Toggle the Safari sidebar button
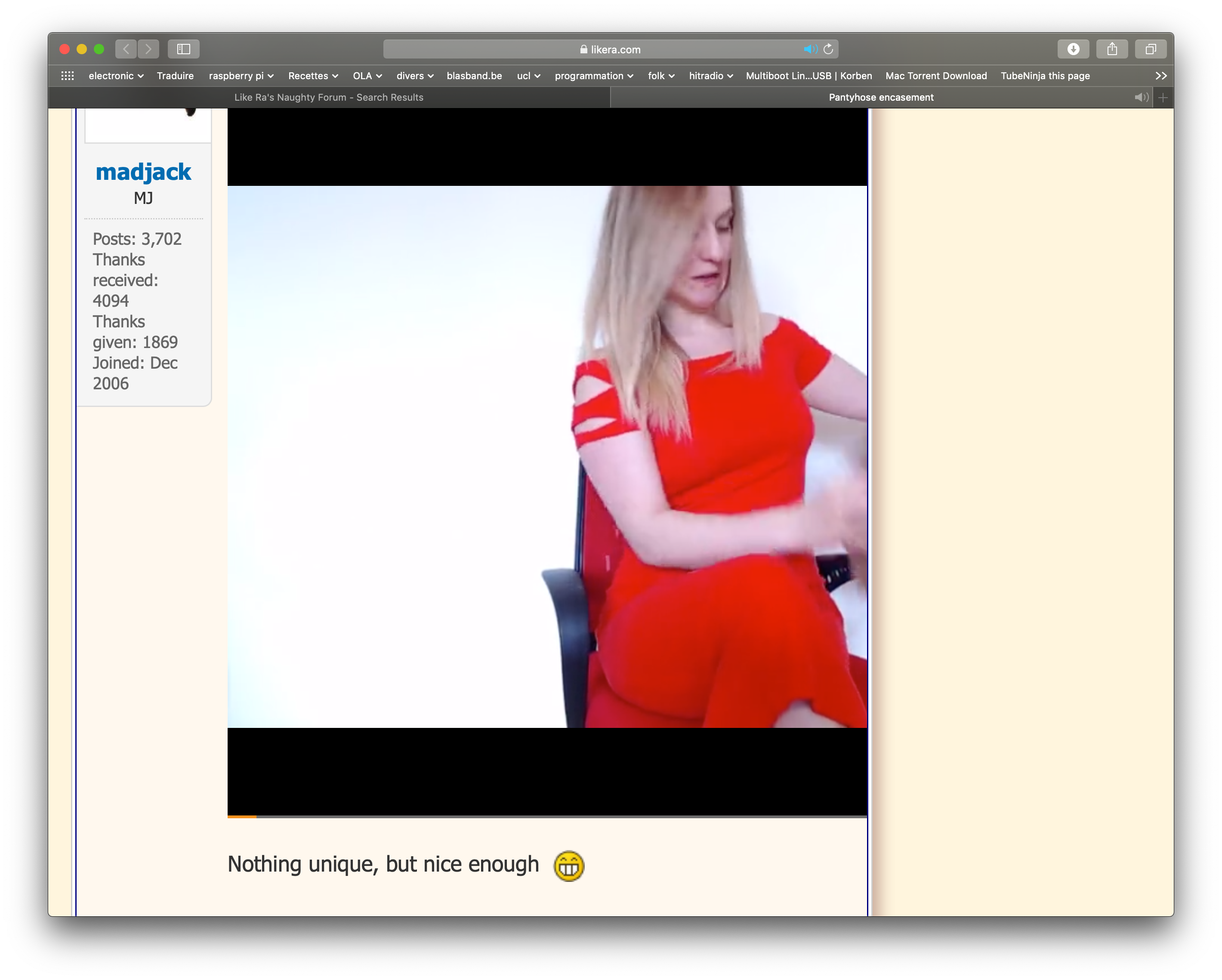1222x980 pixels. 184,49
